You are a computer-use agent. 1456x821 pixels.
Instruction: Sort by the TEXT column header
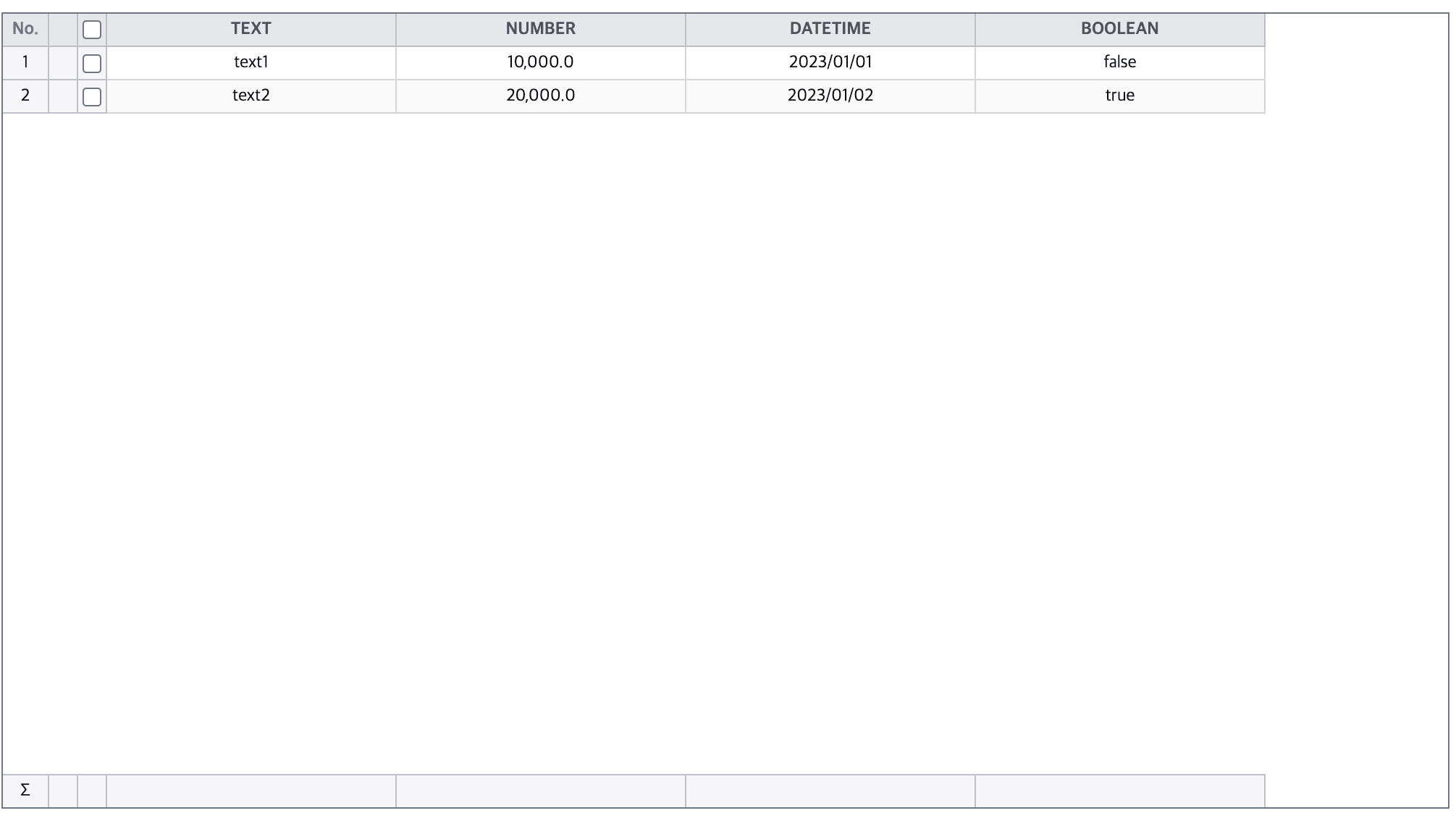click(251, 30)
